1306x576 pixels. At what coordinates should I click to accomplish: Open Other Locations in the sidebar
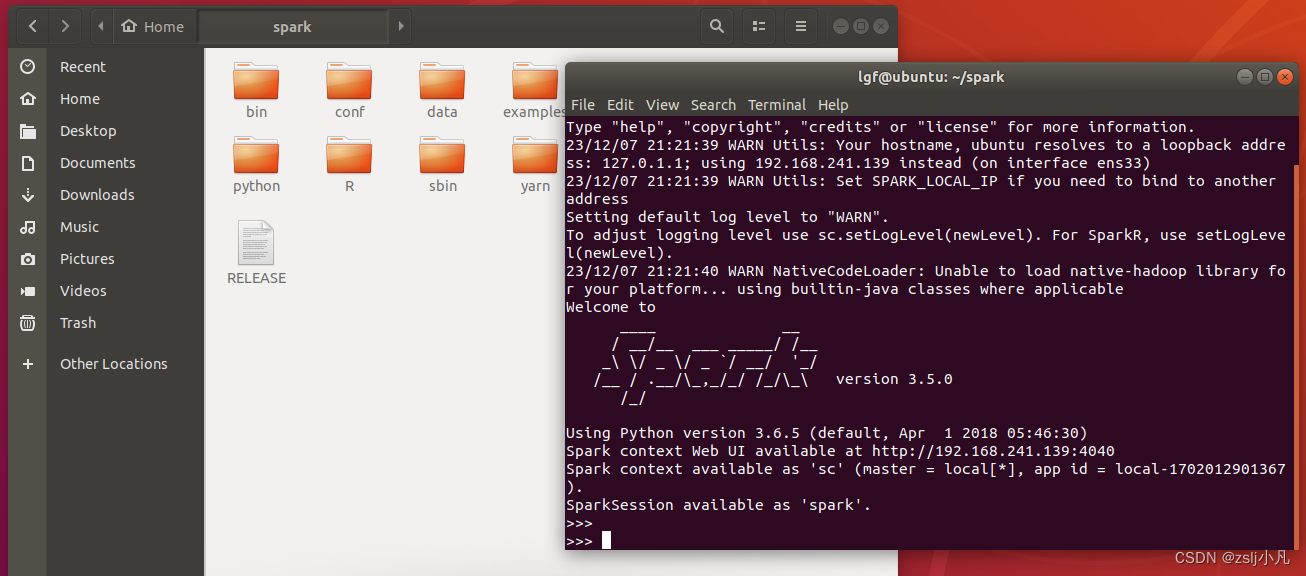pos(113,364)
